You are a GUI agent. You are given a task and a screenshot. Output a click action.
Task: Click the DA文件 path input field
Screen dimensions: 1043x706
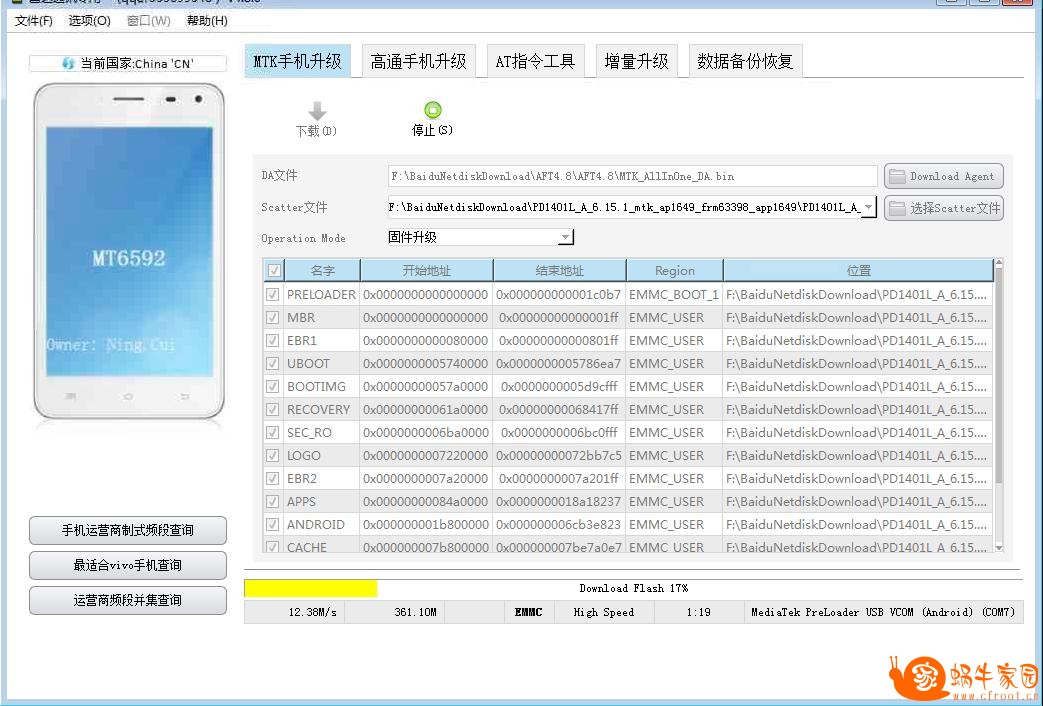tap(633, 176)
